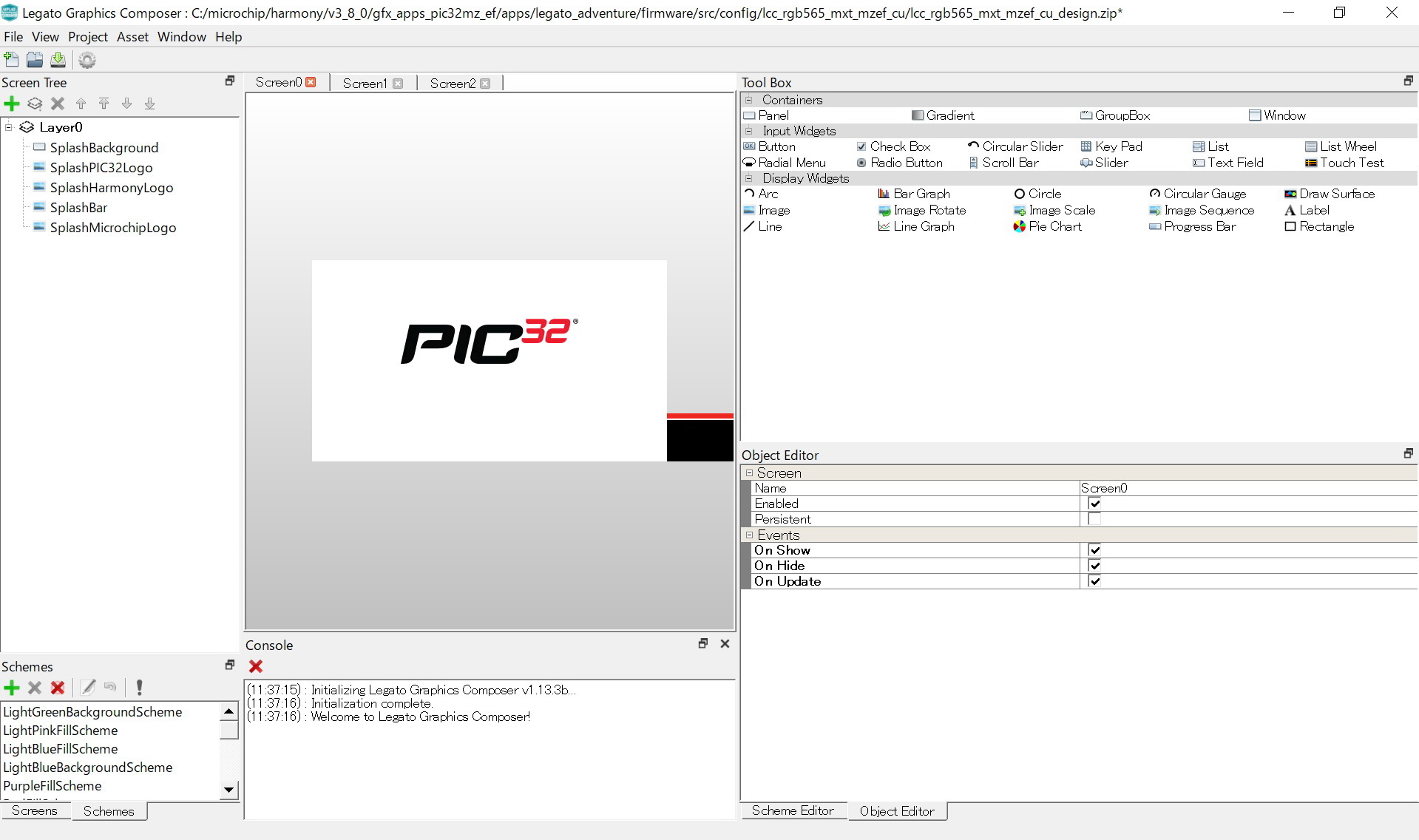Undock the Object Editor panel

click(x=1408, y=453)
